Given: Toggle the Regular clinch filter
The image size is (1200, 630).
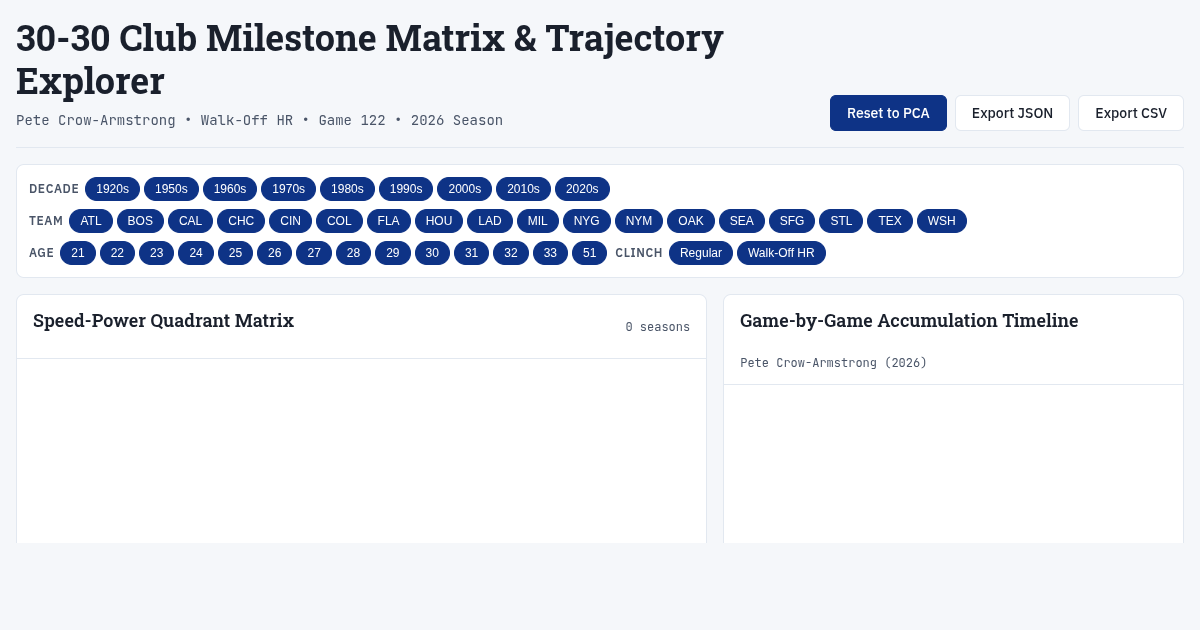Looking at the screenshot, I should 701,253.
